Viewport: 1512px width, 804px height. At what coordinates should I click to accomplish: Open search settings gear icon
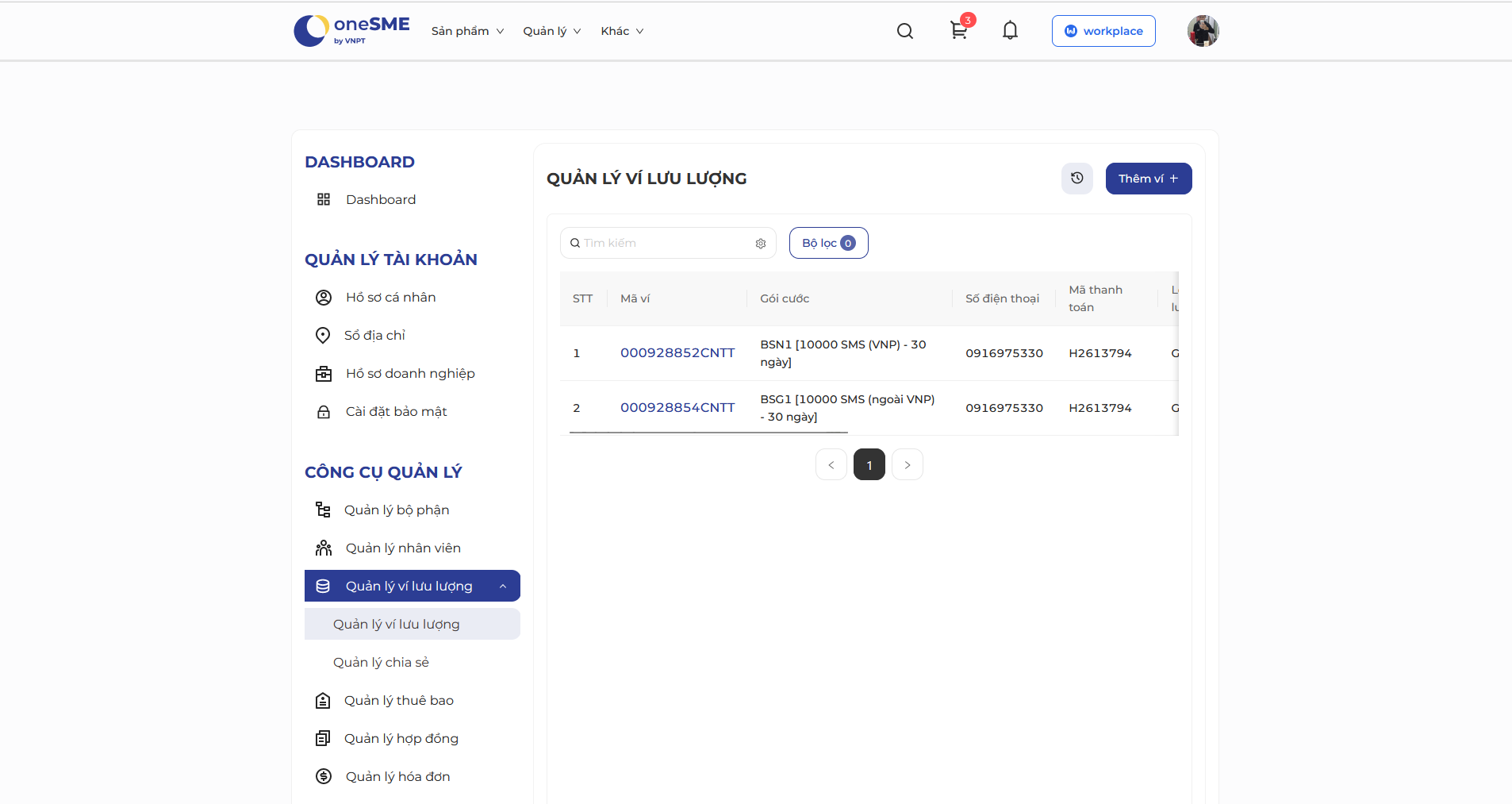coord(761,243)
